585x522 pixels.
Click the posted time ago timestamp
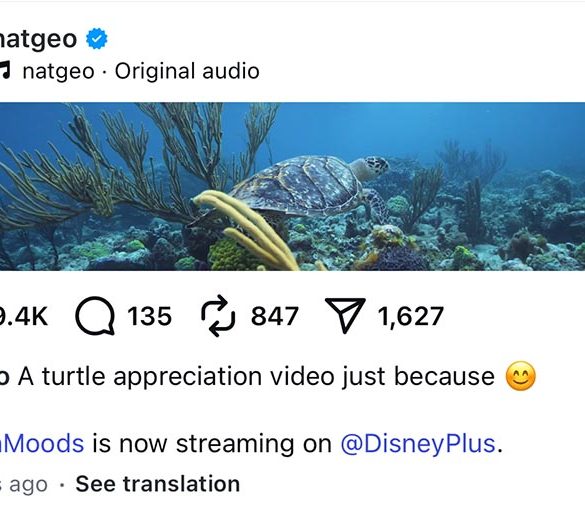[x=24, y=485]
